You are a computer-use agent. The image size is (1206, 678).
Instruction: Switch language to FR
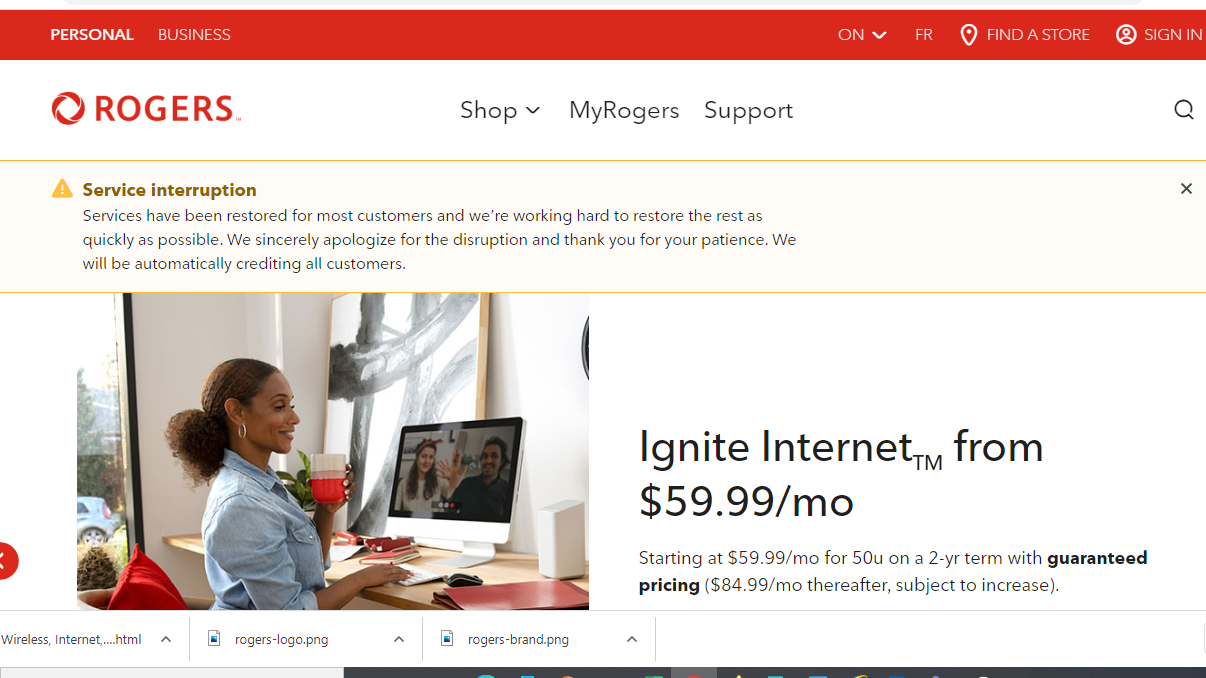click(x=924, y=35)
